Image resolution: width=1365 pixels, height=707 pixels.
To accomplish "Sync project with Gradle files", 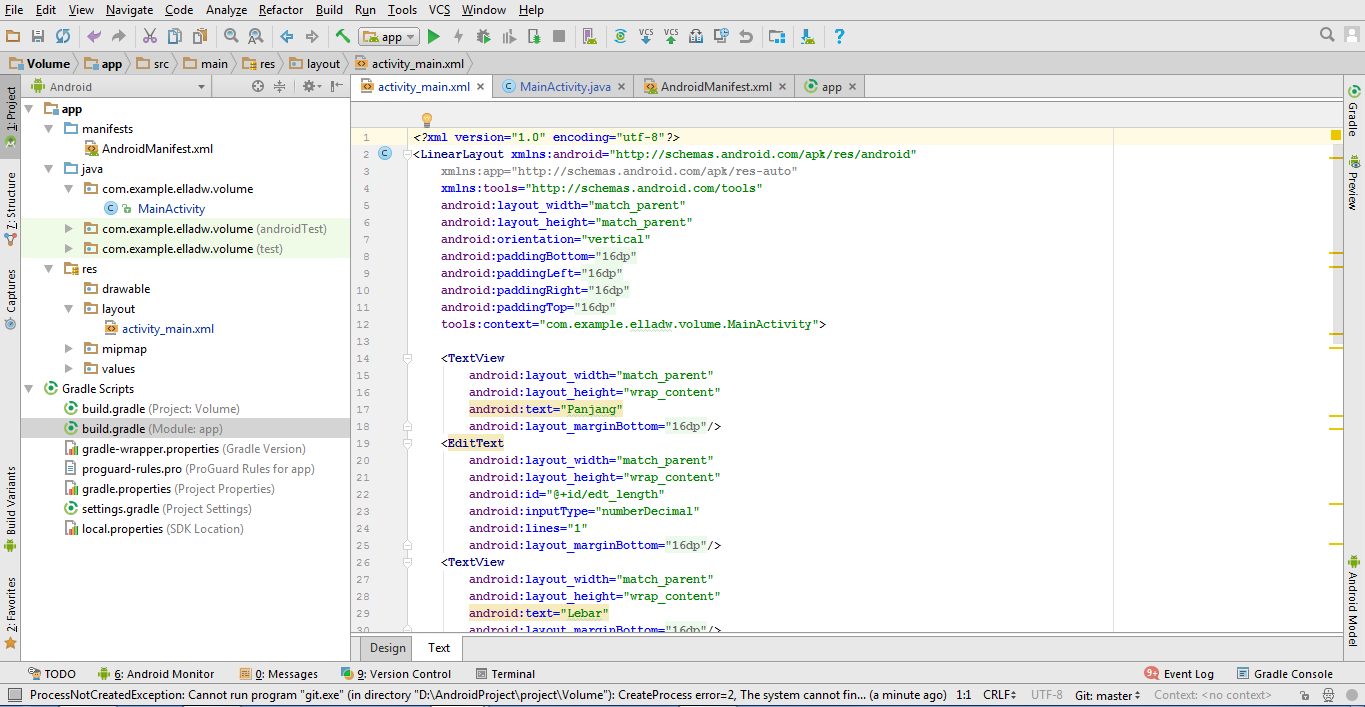I will pyautogui.click(x=620, y=36).
